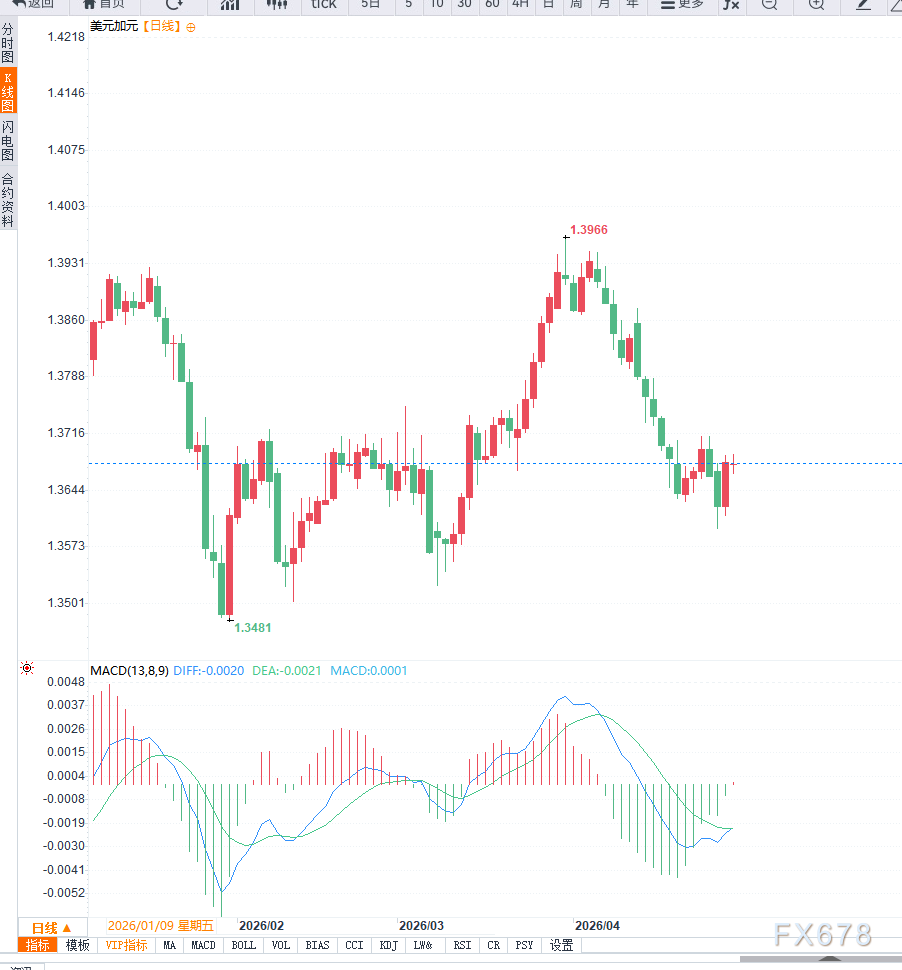Click the 返回 back arrow button

tap(33, 4)
